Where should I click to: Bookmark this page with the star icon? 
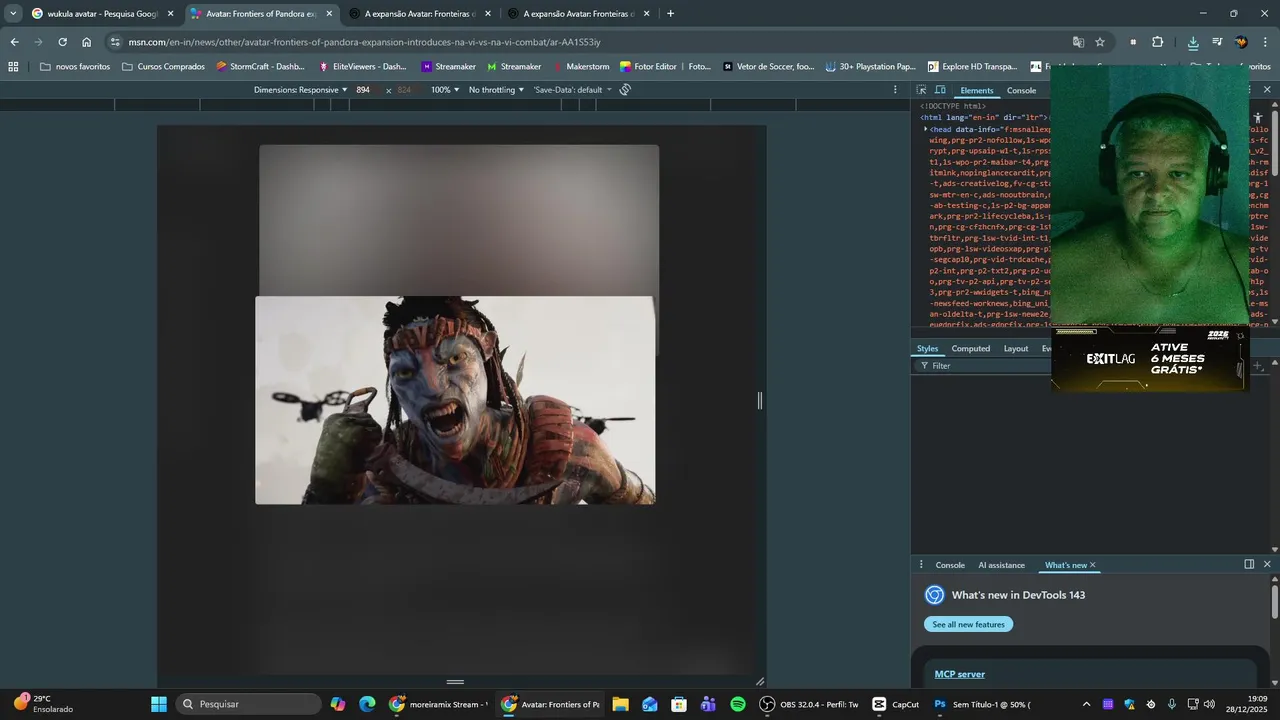(x=1100, y=42)
